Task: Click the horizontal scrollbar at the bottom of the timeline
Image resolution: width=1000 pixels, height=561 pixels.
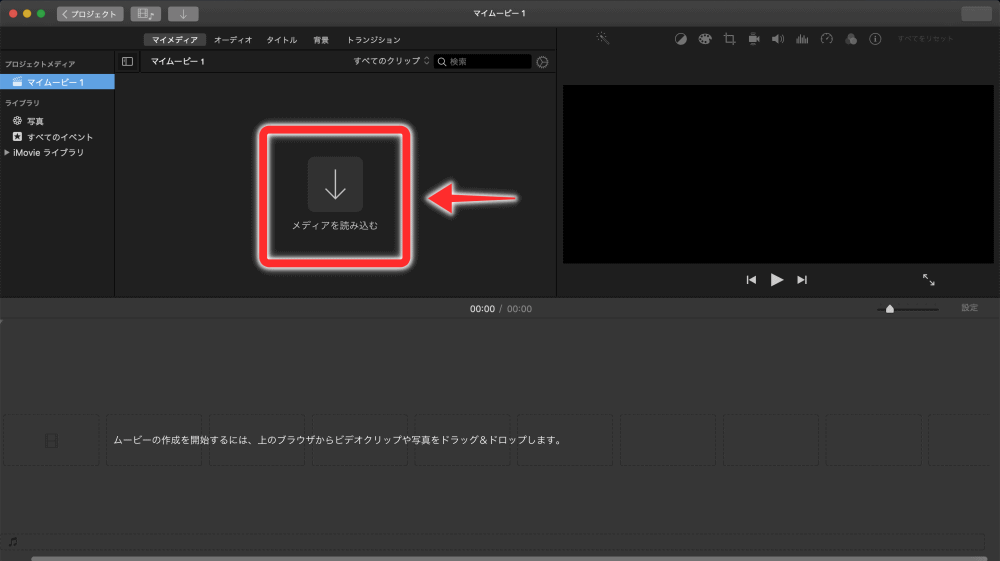Action: pos(509,558)
